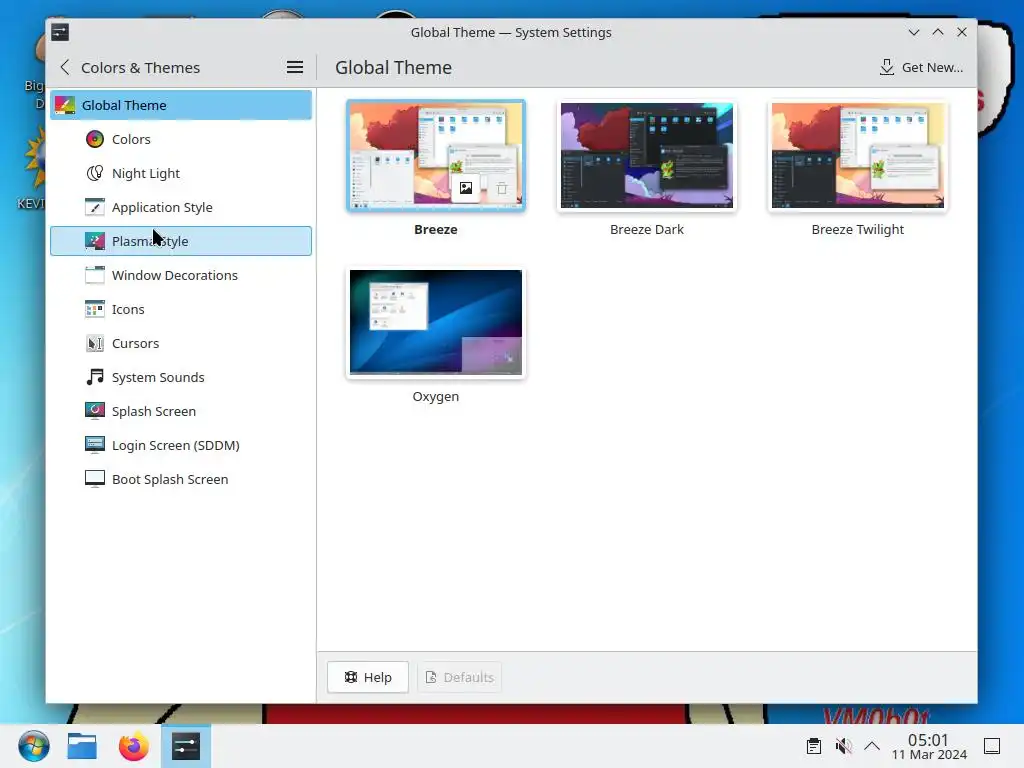This screenshot has width=1024, height=768.
Task: Click the Colors wheel icon
Action: (x=95, y=139)
